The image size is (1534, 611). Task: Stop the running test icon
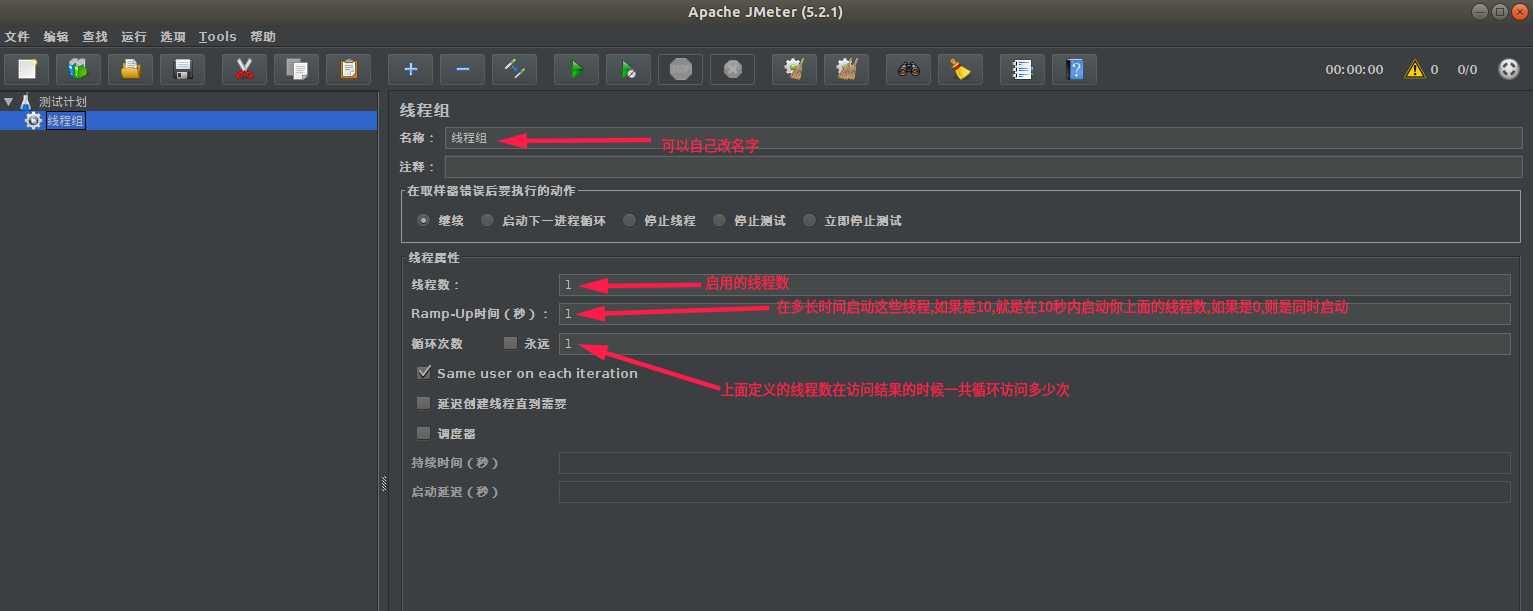coord(680,69)
